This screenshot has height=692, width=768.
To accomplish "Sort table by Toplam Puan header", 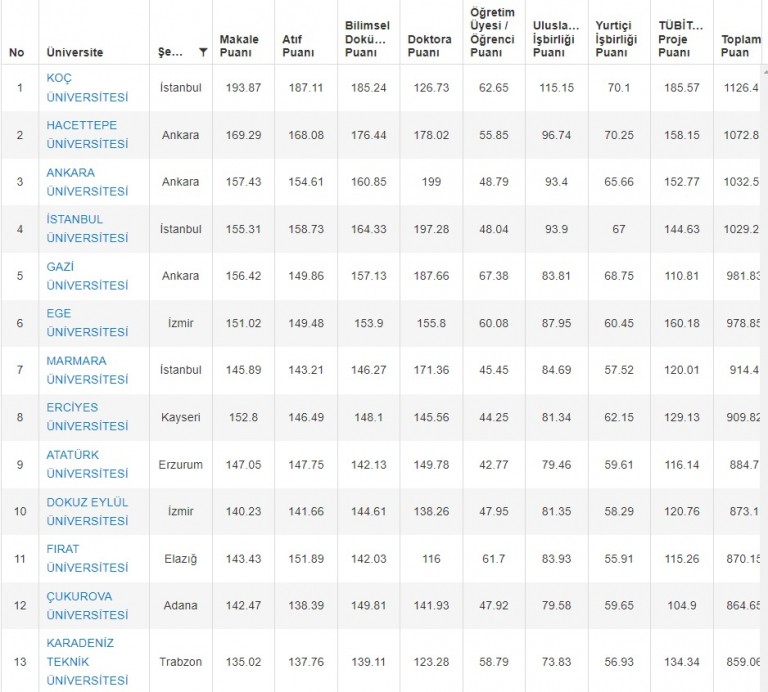I will 740,46.
